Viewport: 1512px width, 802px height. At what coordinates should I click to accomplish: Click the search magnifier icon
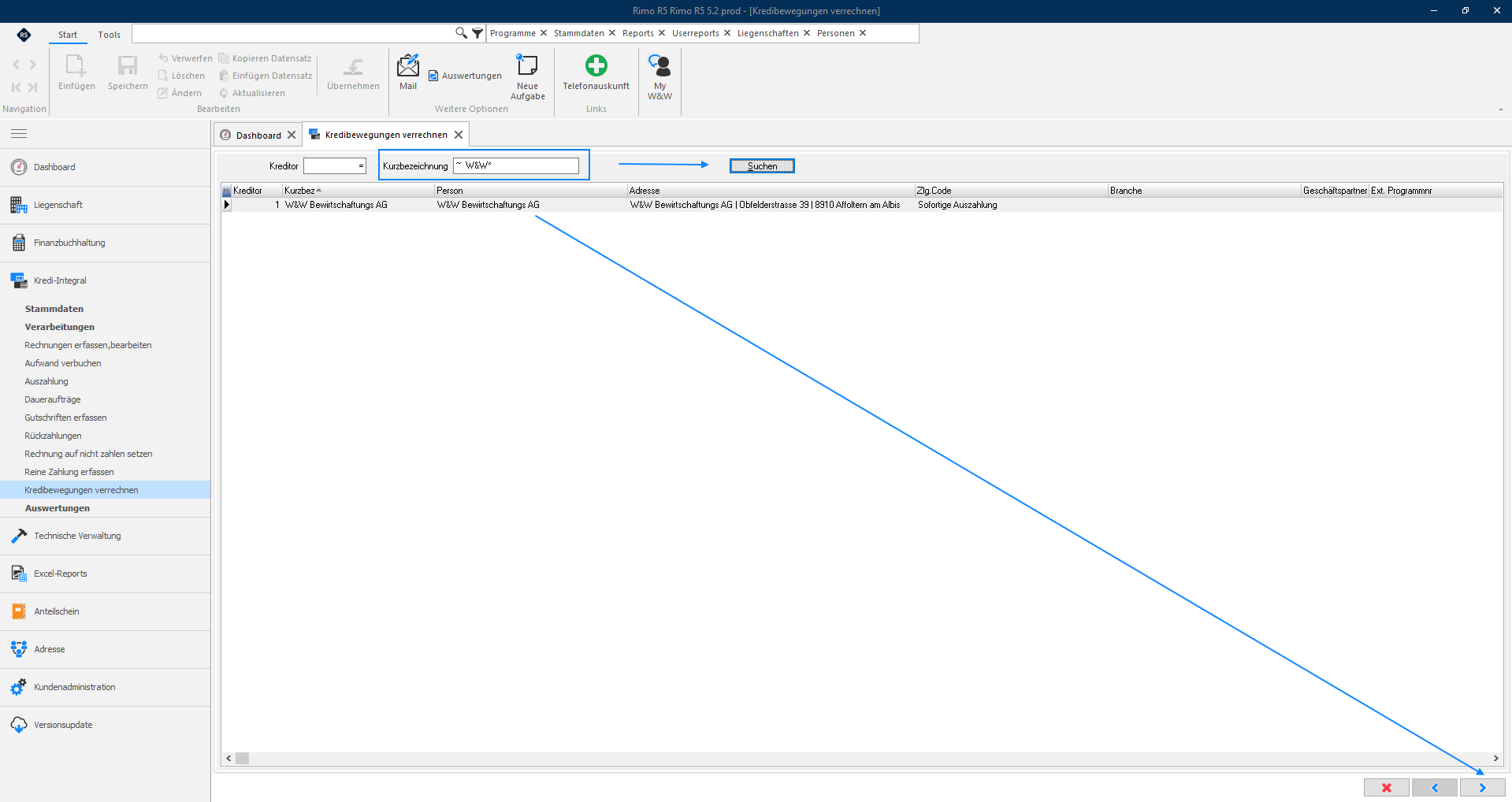point(461,33)
